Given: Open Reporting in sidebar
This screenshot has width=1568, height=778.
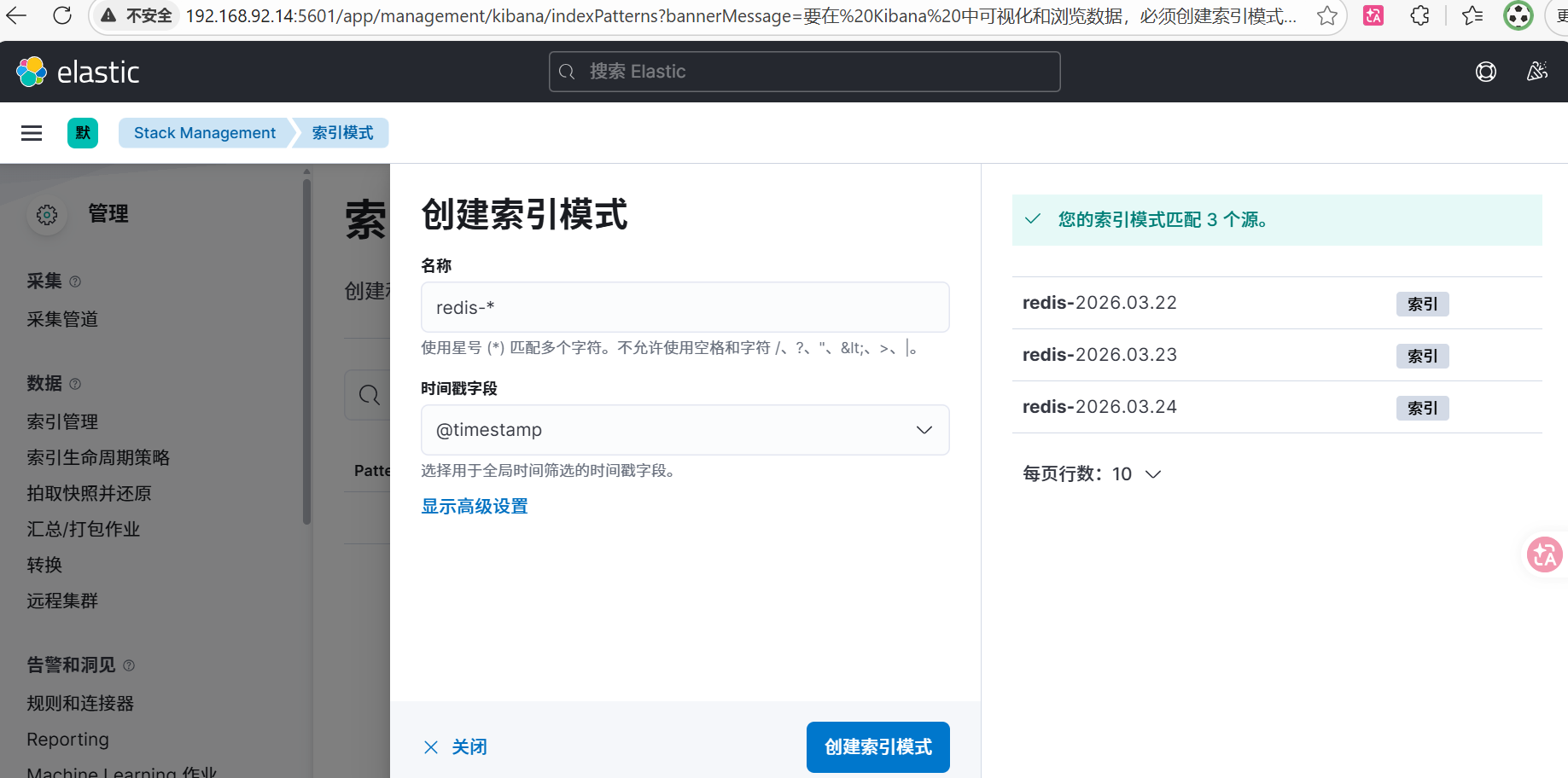Looking at the screenshot, I should pyautogui.click(x=67, y=739).
